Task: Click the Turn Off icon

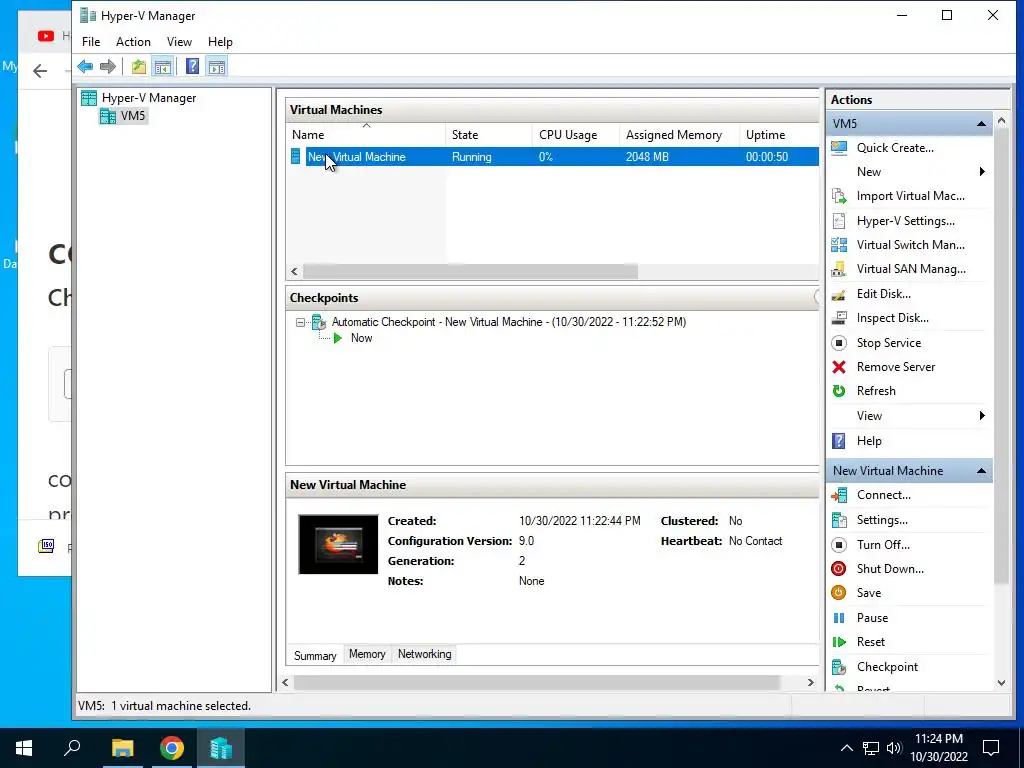Action: click(839, 545)
